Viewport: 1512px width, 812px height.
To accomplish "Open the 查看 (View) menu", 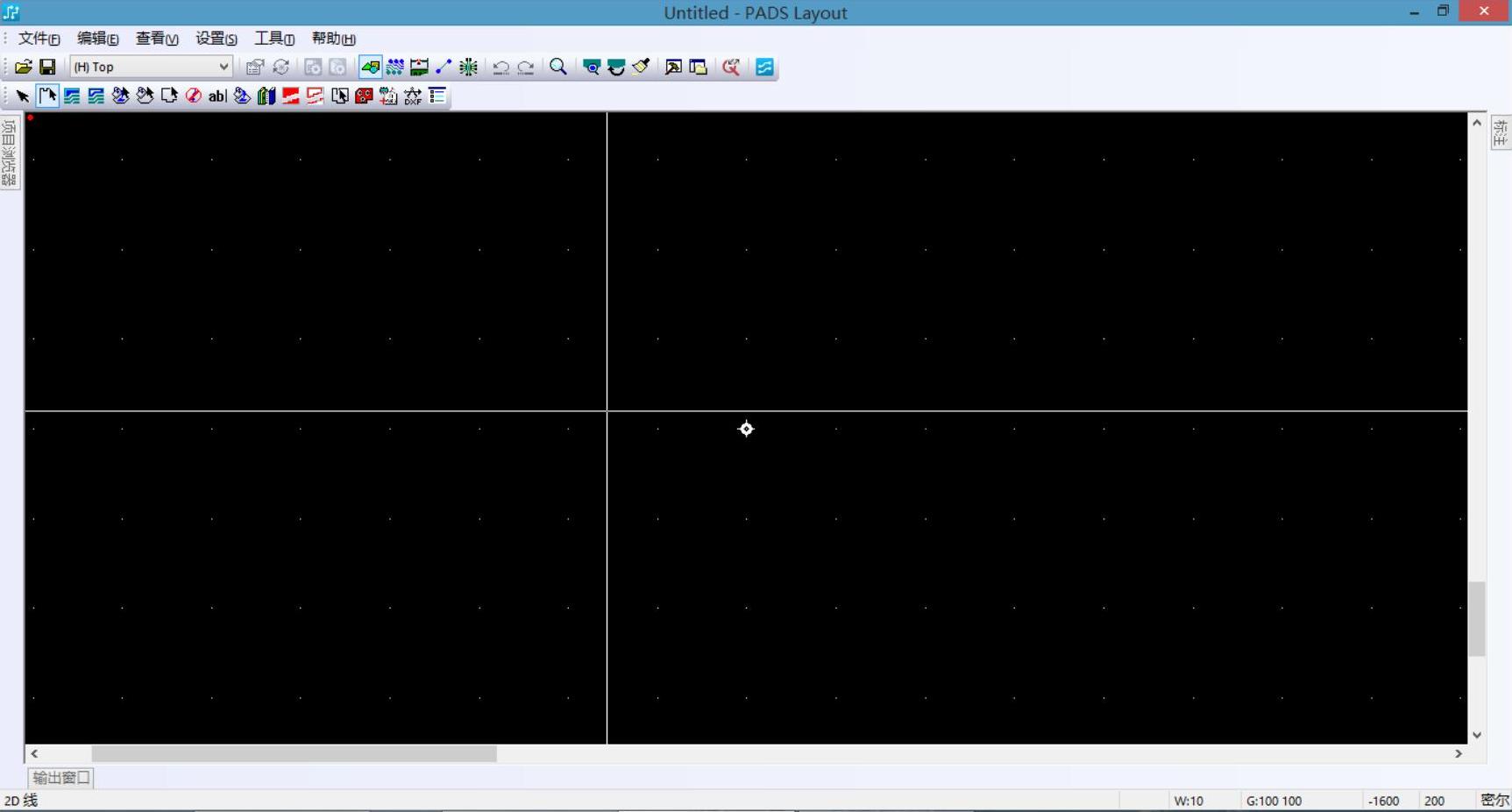I will pos(157,39).
